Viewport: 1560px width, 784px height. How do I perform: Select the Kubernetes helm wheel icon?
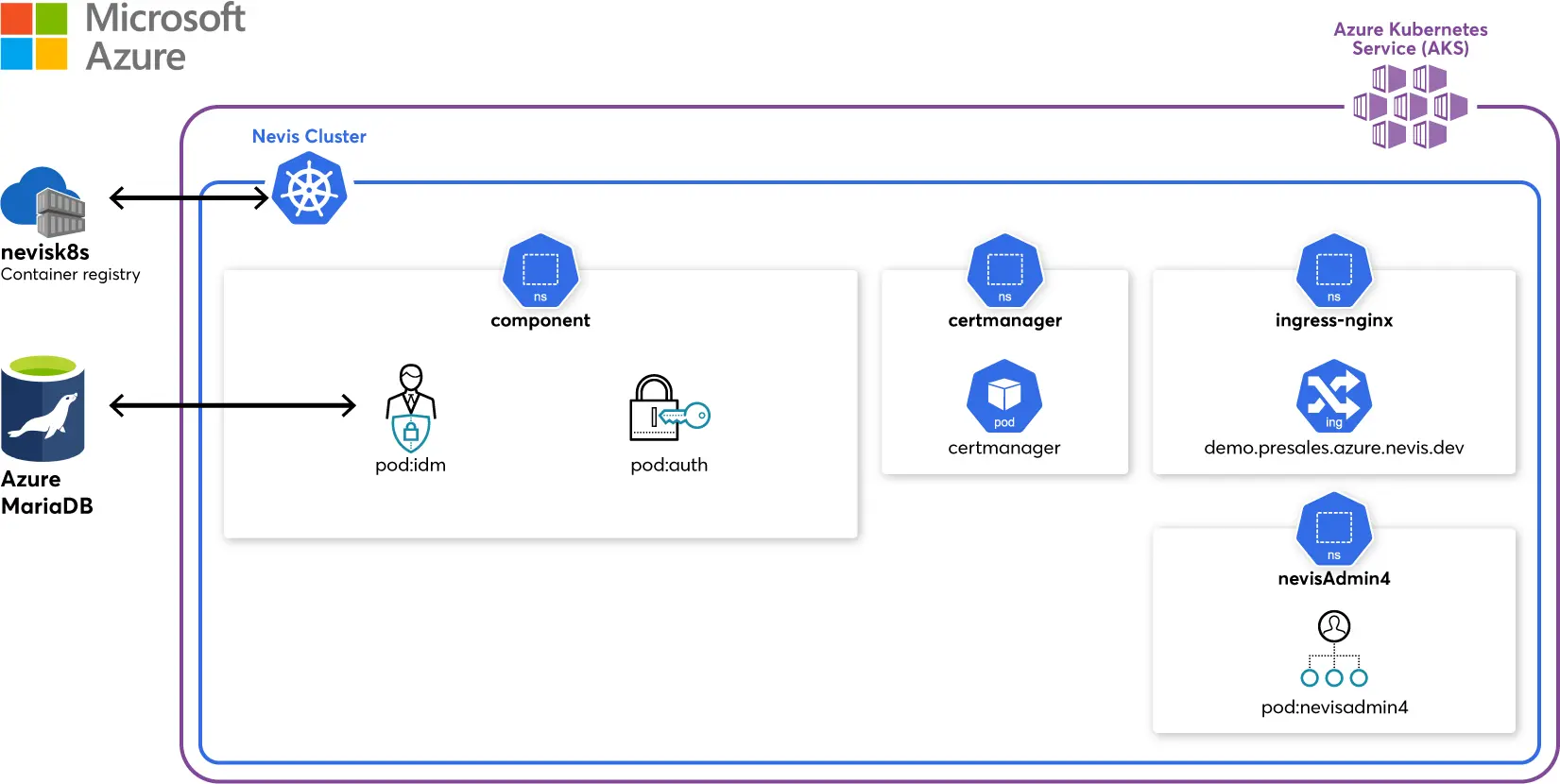[309, 190]
